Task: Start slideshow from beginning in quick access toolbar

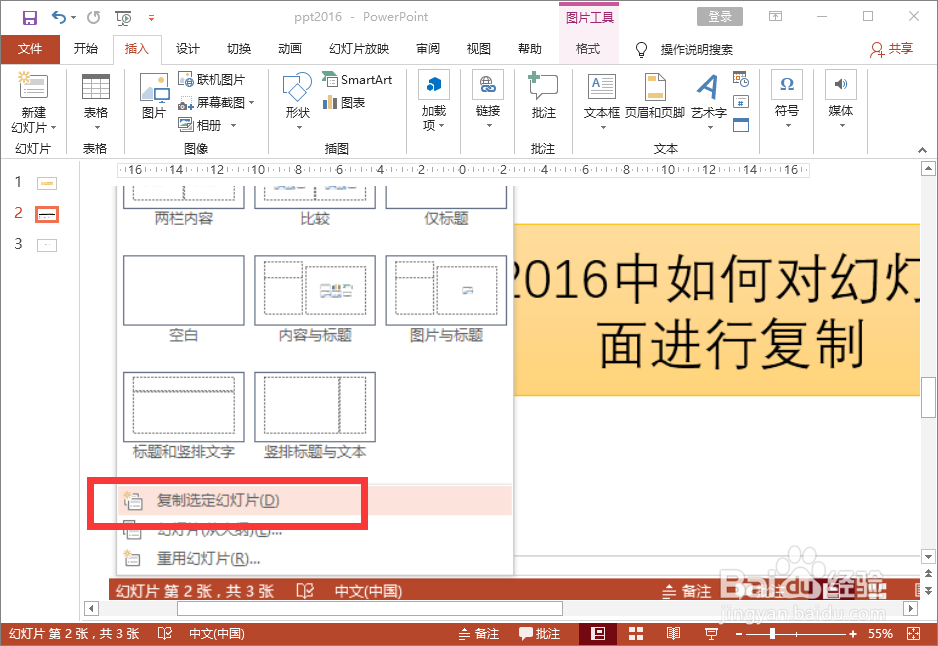Action: click(123, 18)
